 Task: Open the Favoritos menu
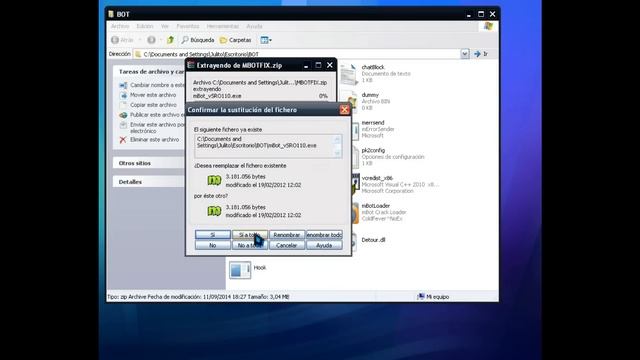188,26
